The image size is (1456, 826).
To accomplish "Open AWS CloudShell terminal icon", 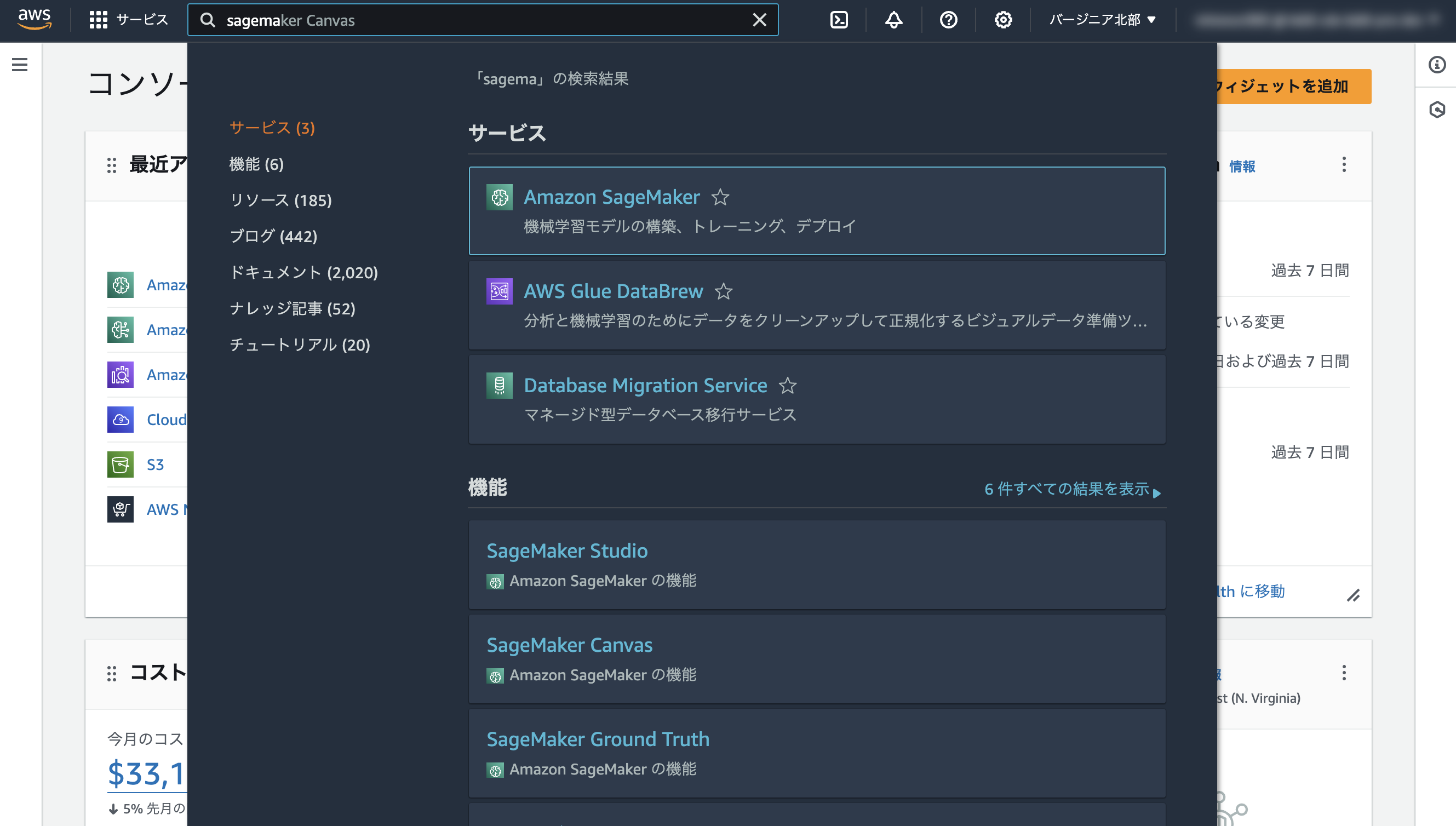I will point(839,20).
